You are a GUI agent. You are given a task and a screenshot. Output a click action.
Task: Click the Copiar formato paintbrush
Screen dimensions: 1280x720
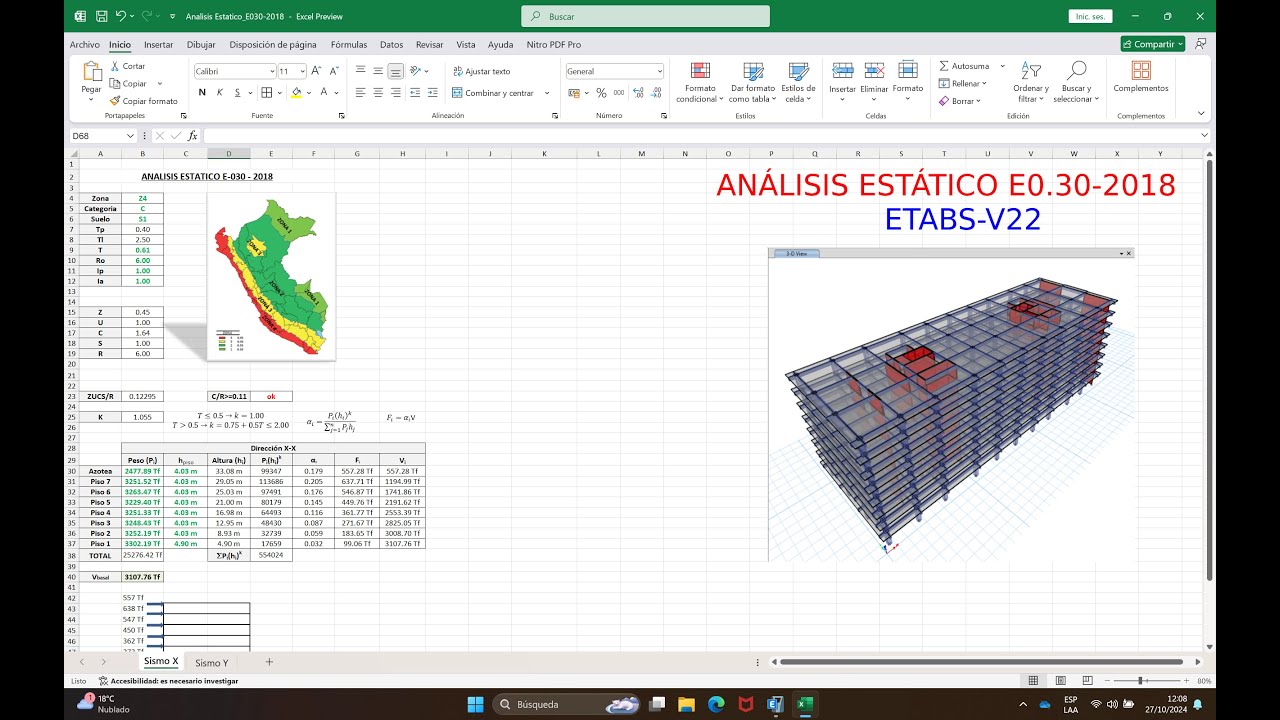(115, 101)
